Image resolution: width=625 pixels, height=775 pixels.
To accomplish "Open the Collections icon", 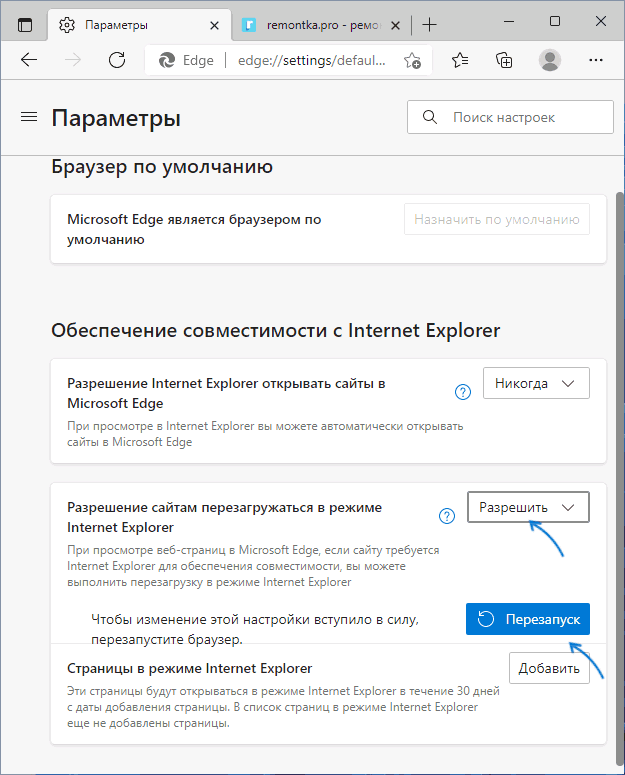I will tap(504, 60).
